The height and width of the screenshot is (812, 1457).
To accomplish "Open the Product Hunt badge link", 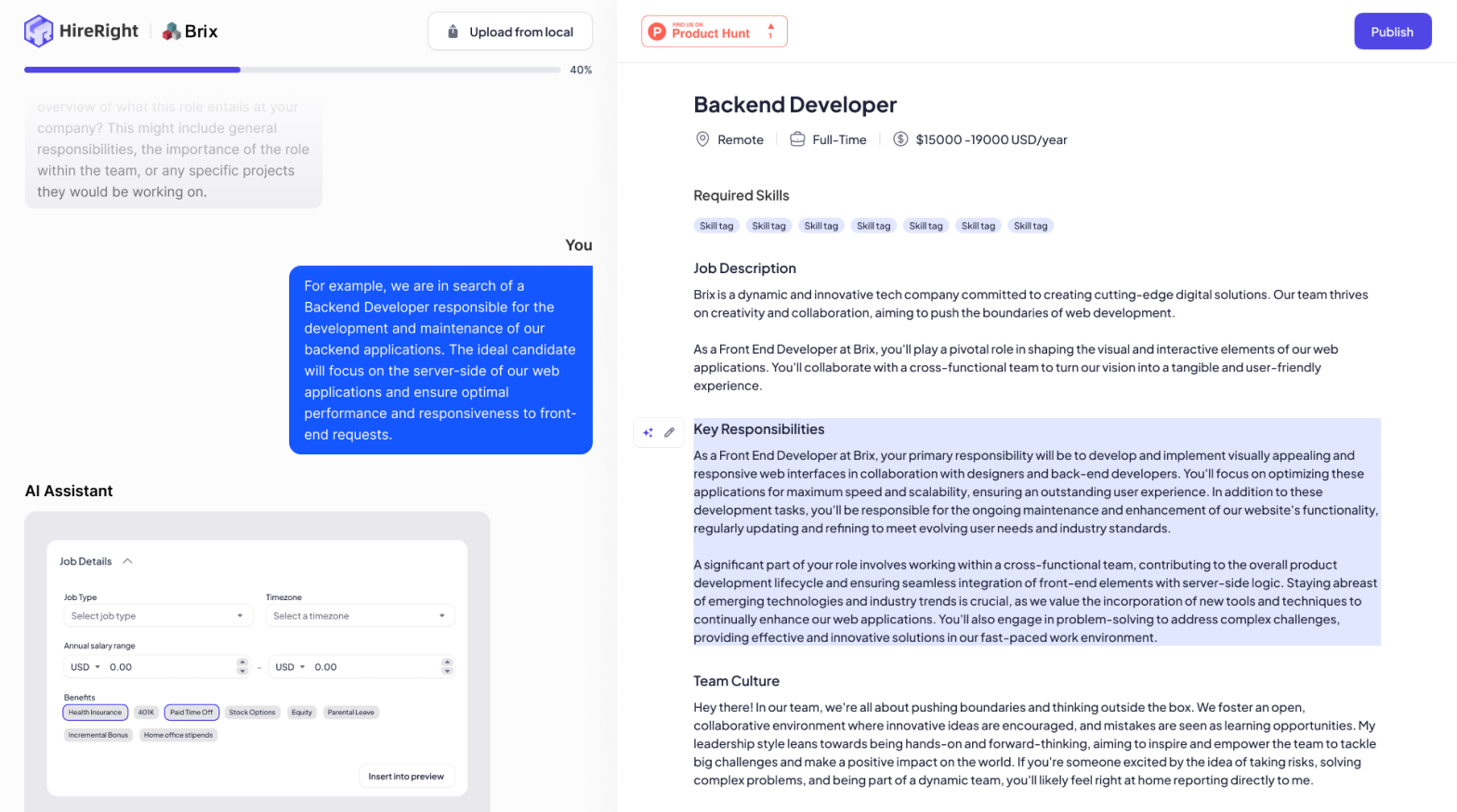I will coord(714,32).
